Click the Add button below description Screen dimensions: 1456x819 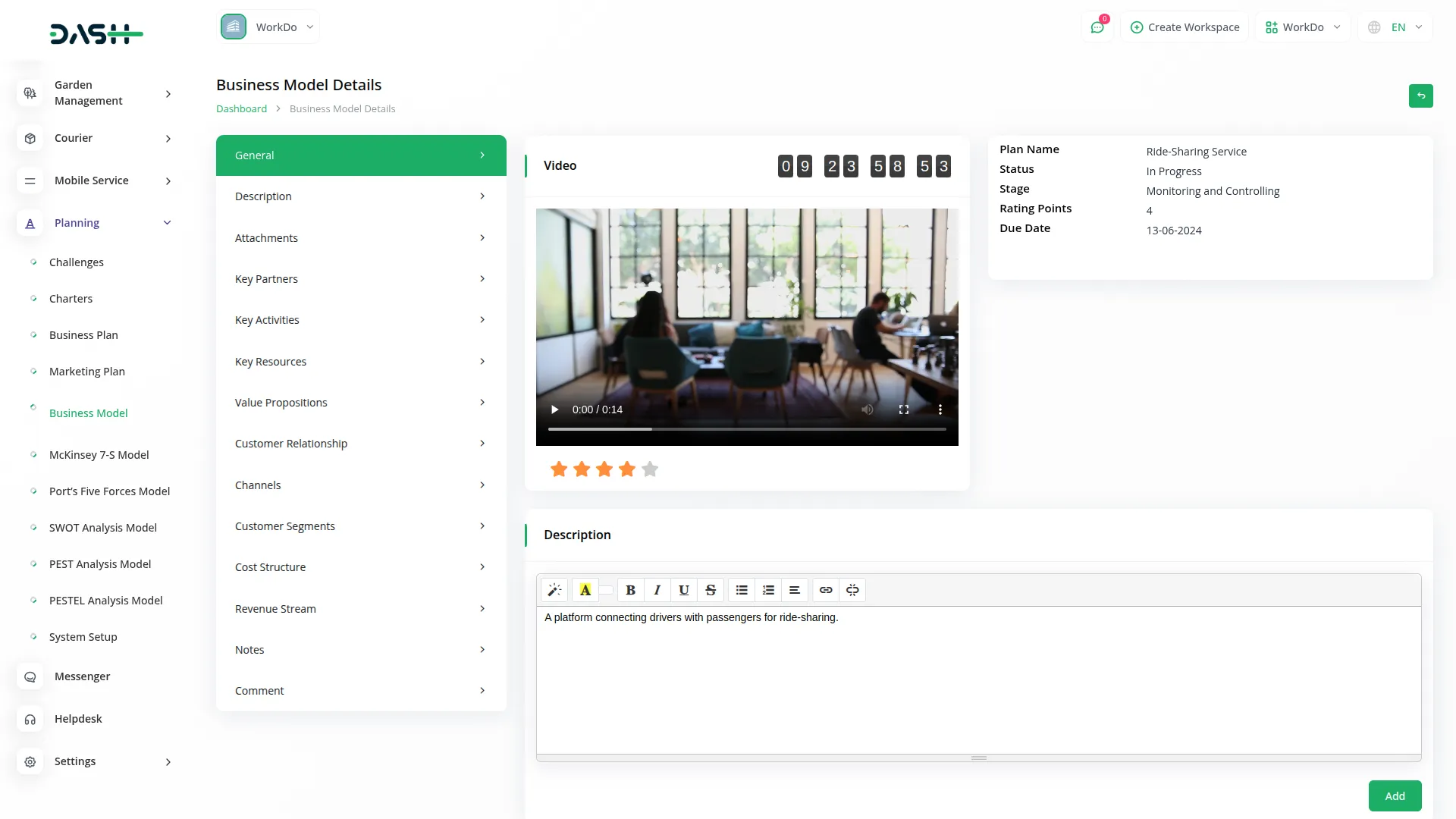tap(1395, 795)
